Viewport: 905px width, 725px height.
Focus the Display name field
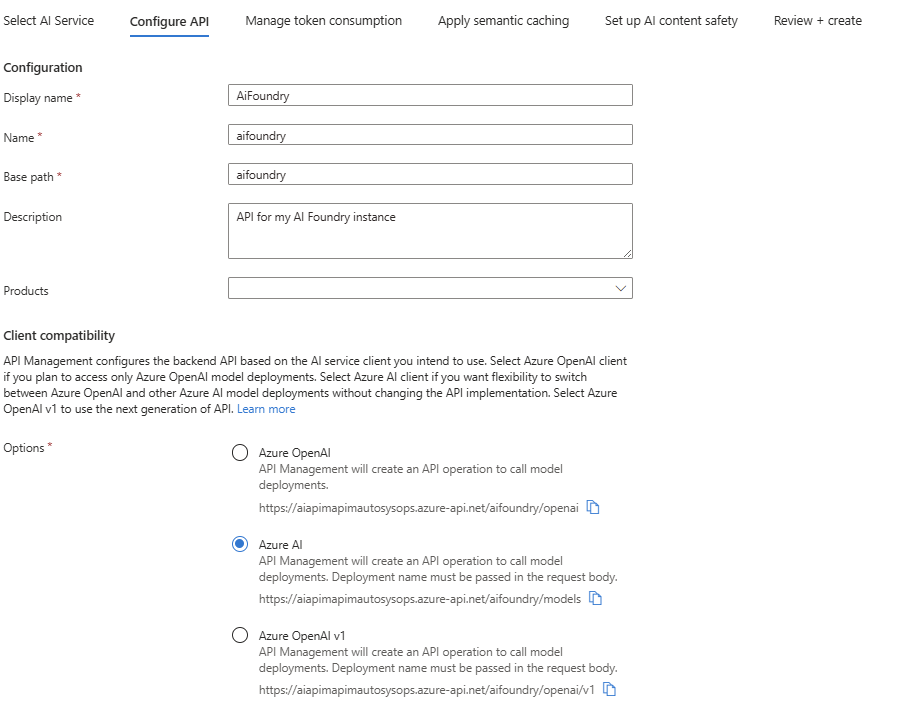tap(430, 95)
